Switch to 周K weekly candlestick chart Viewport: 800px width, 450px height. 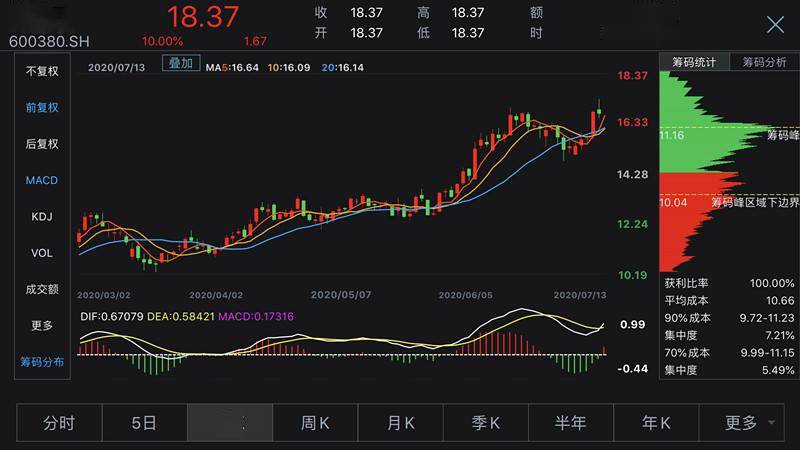pos(315,423)
